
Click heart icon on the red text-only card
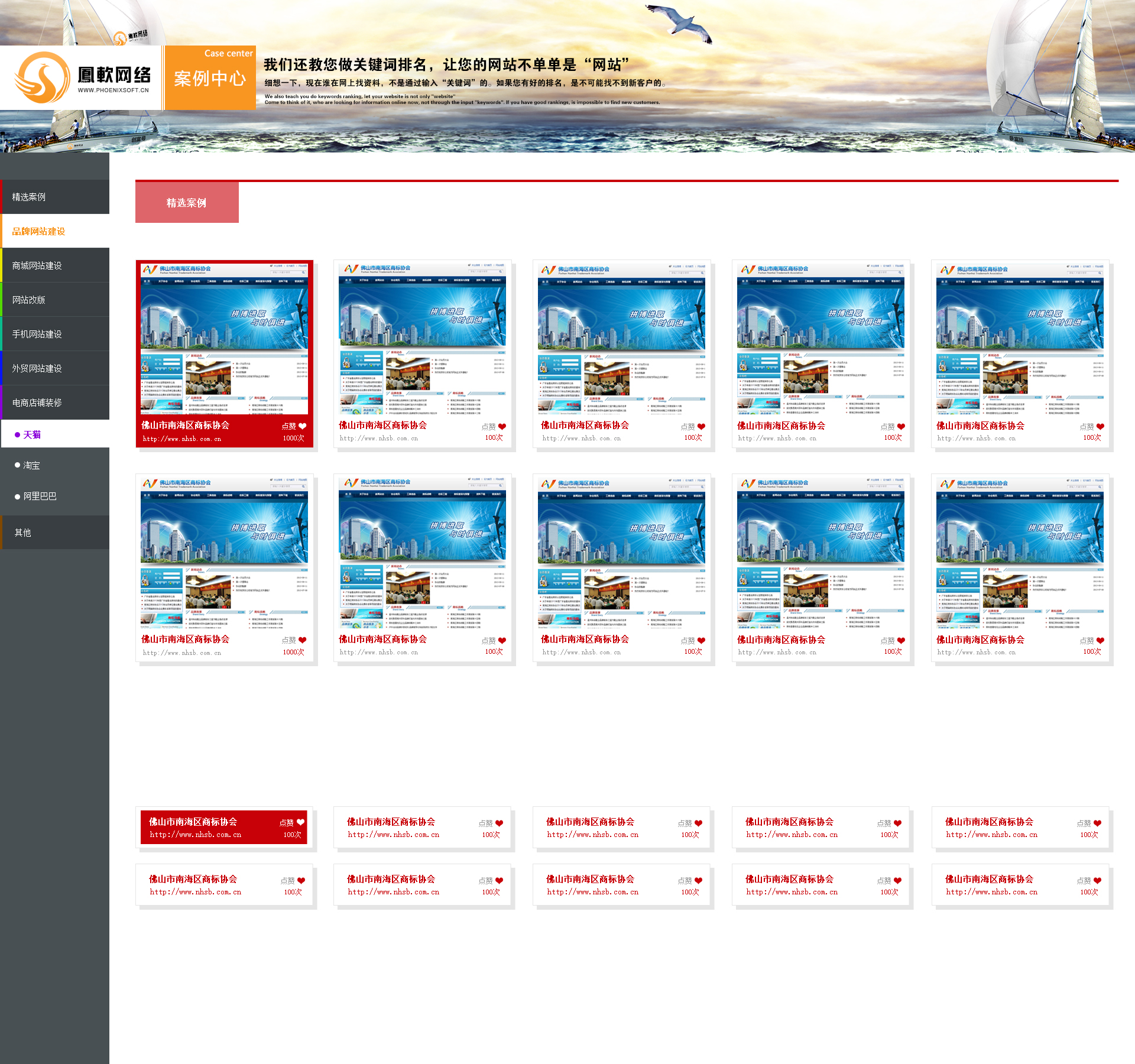click(300, 822)
